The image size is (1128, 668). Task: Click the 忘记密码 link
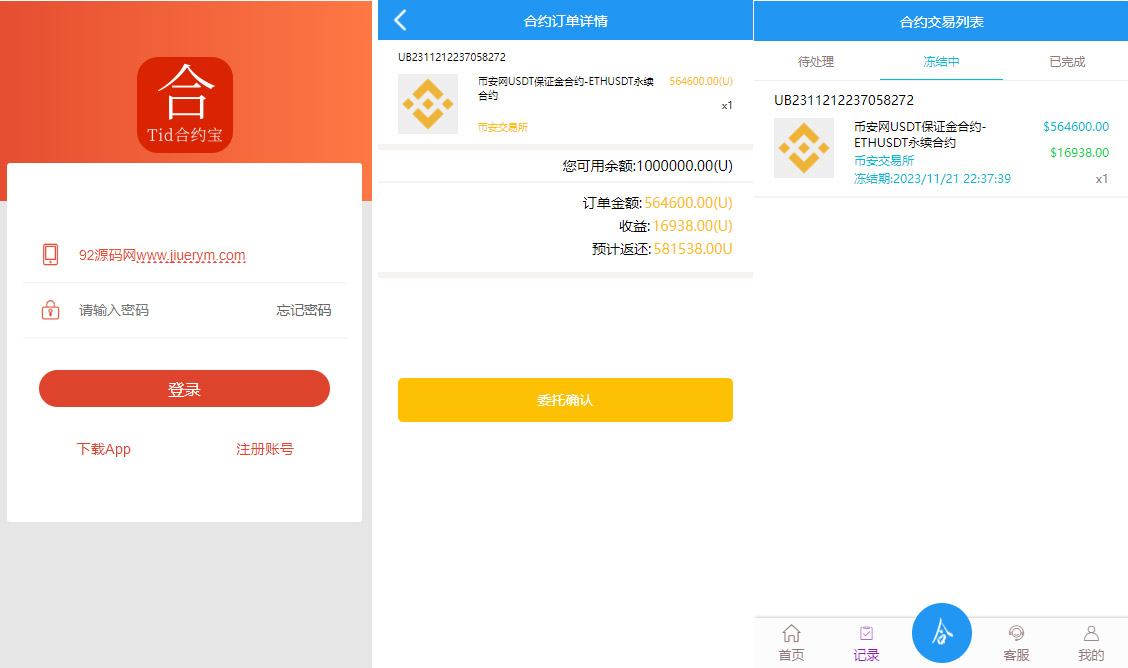tap(303, 310)
